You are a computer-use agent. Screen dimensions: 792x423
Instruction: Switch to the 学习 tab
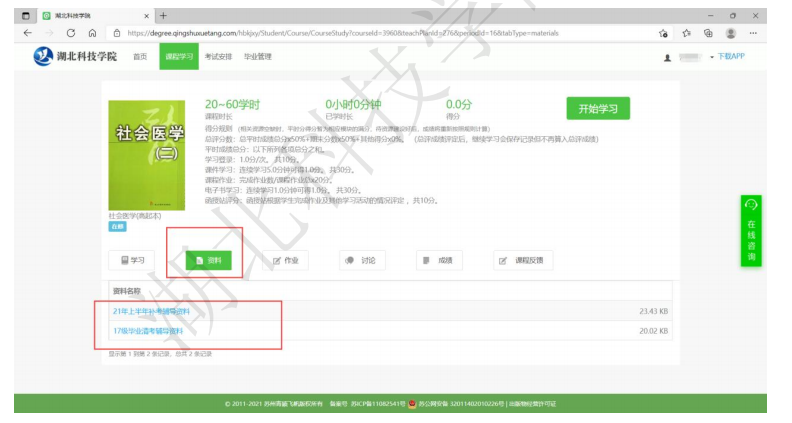[x=132, y=260]
